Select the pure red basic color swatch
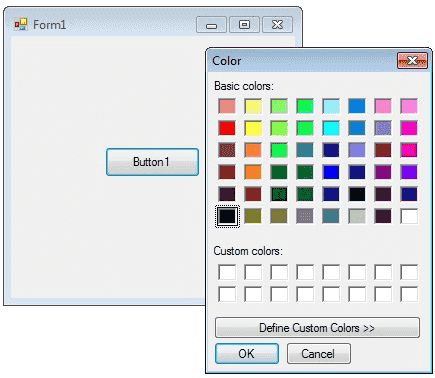This screenshot has width=435, height=378. [227, 128]
